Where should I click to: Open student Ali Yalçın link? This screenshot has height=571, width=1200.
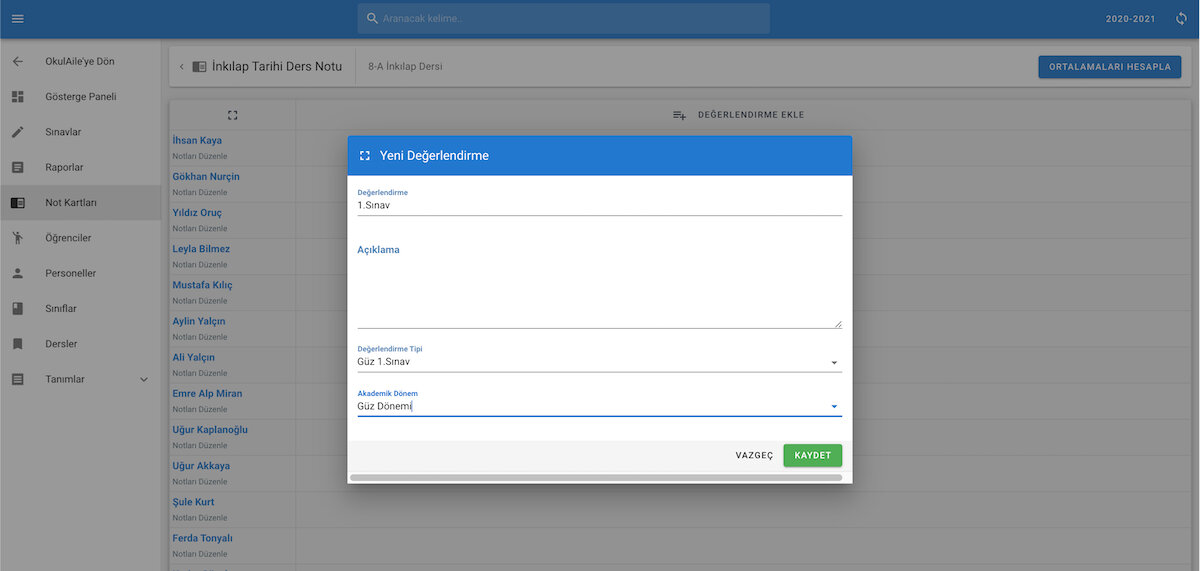point(194,357)
